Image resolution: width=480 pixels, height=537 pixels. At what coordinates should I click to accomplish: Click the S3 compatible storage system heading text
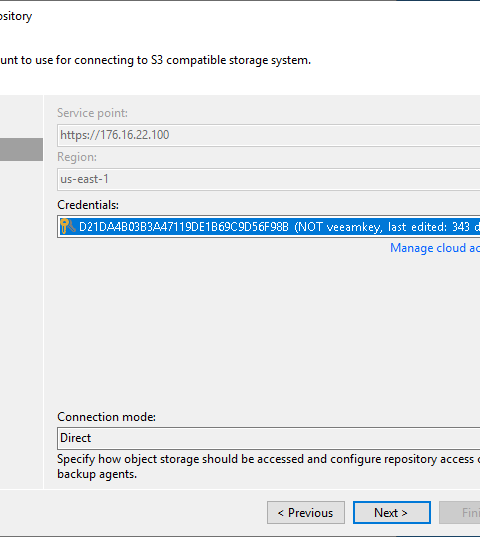[x=155, y=60]
